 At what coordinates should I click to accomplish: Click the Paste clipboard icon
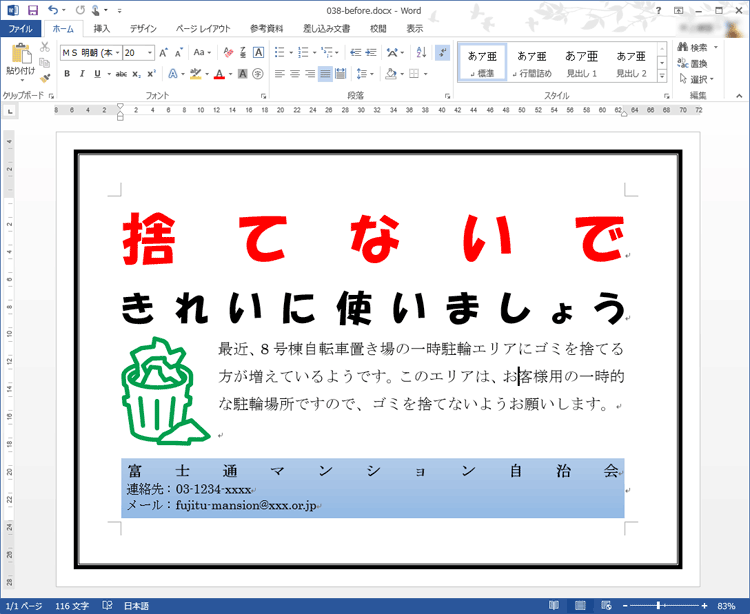click(21, 54)
